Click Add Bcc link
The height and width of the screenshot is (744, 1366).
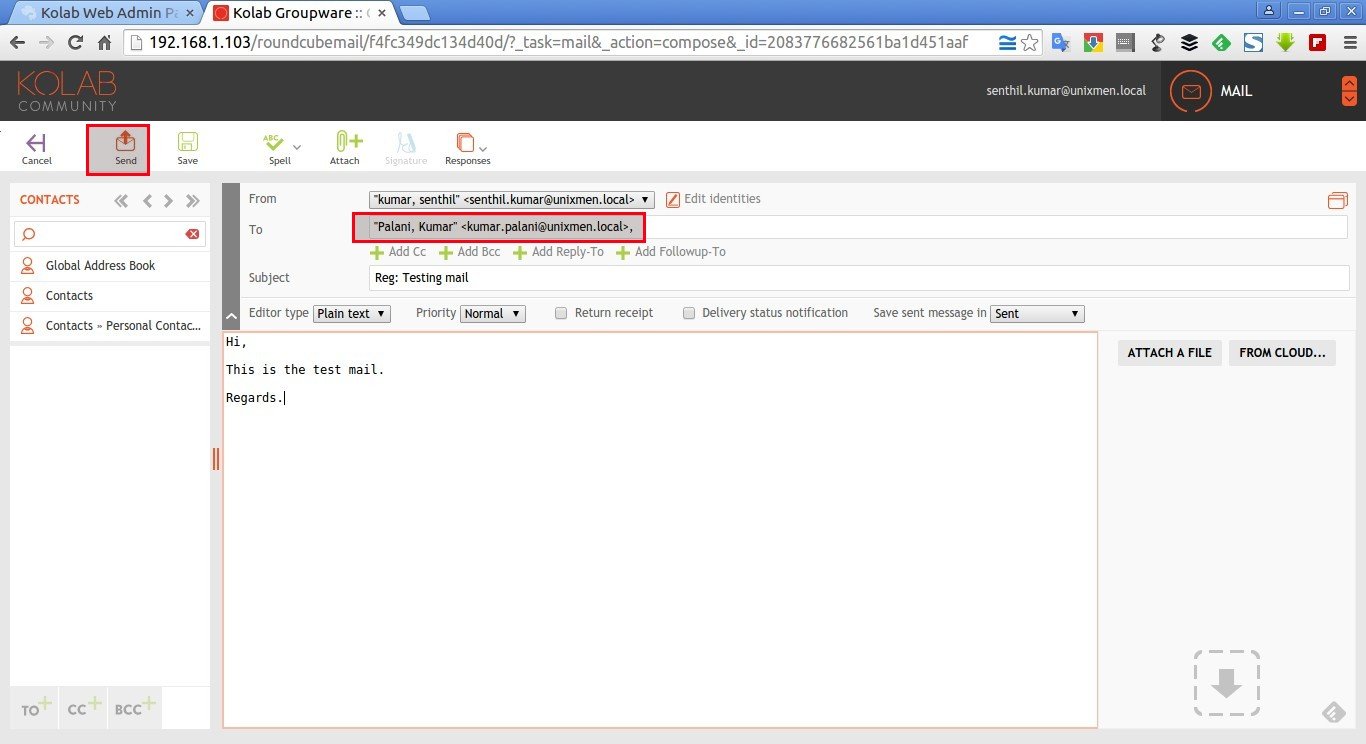[x=470, y=252]
